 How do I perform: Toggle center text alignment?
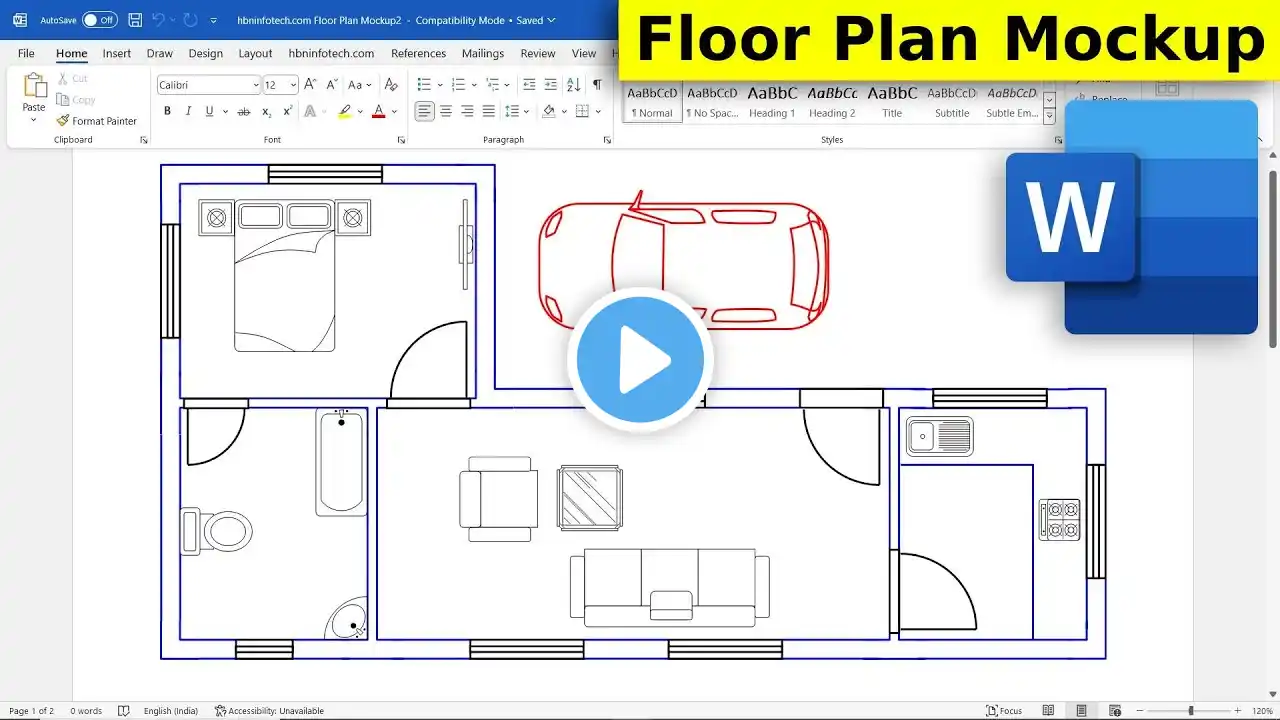(x=446, y=111)
